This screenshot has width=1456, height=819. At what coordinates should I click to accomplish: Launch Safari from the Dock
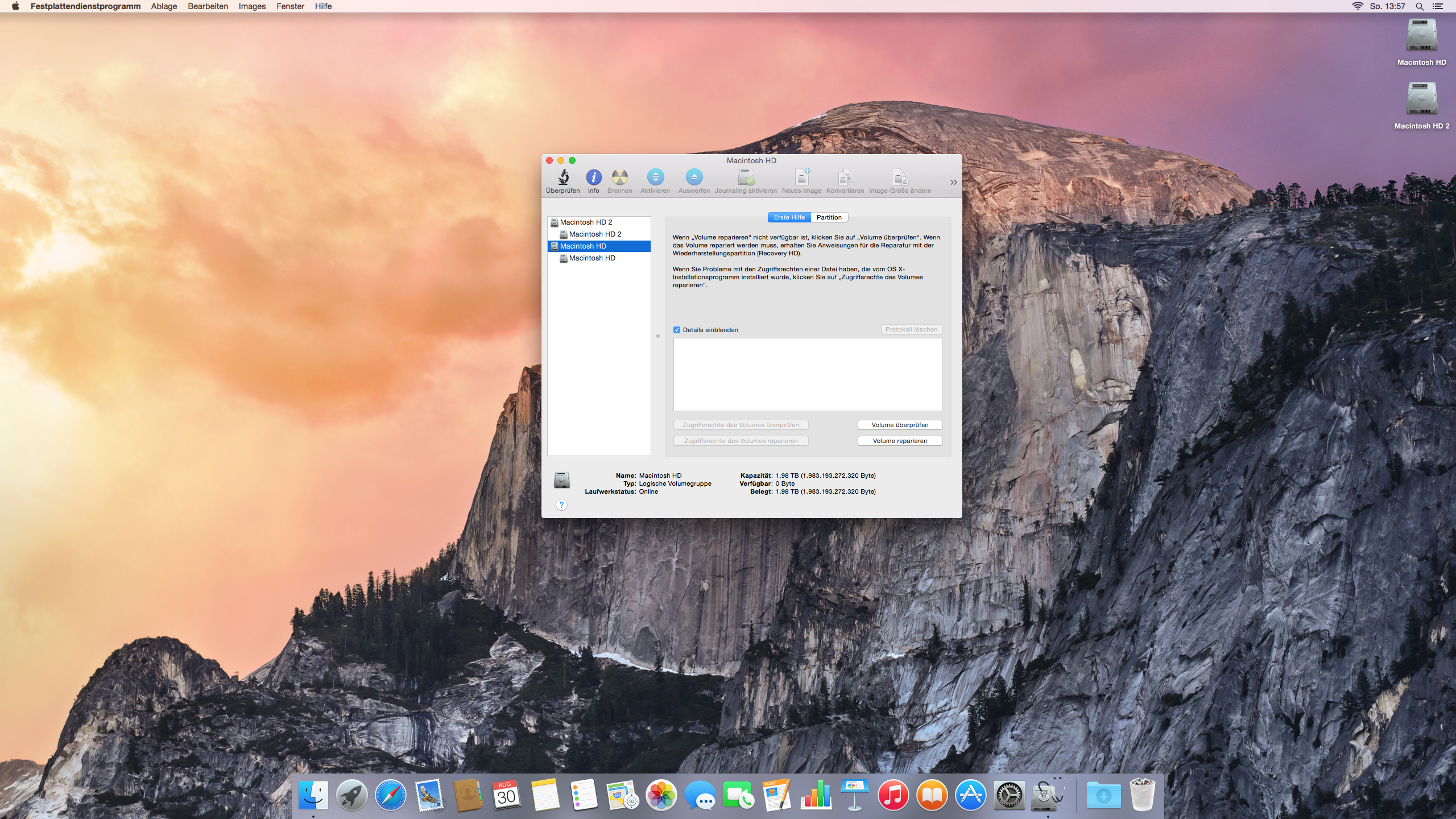391,795
